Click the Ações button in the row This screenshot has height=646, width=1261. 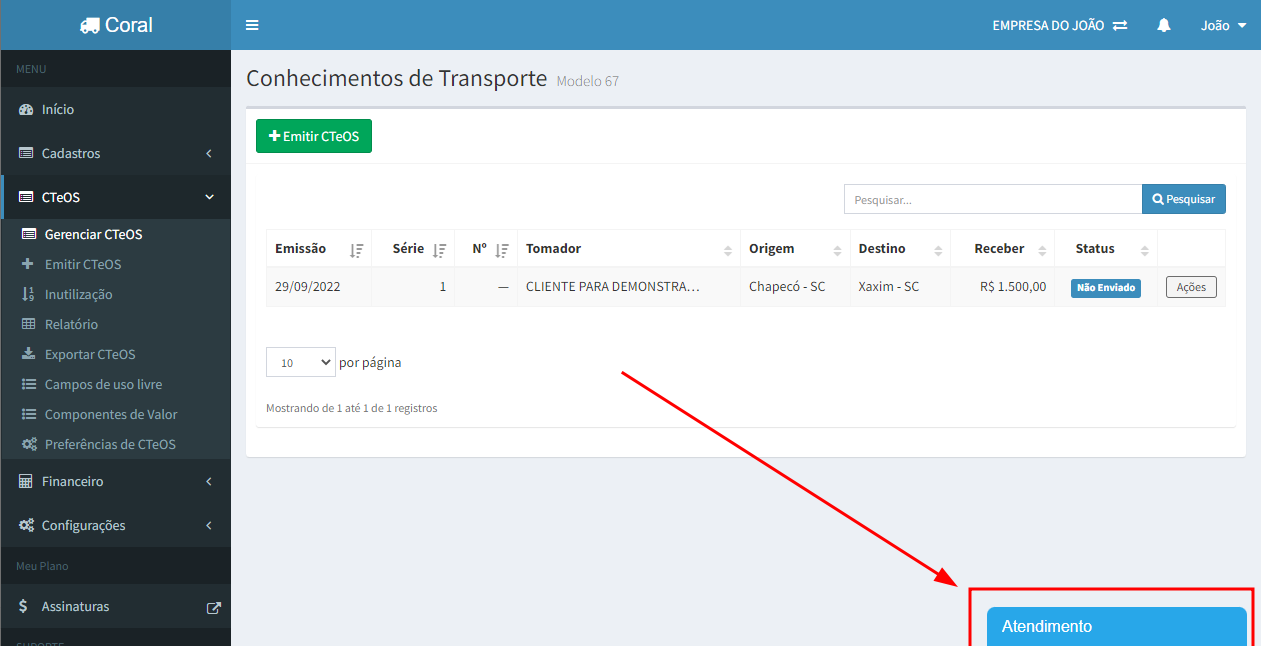tap(1190, 287)
